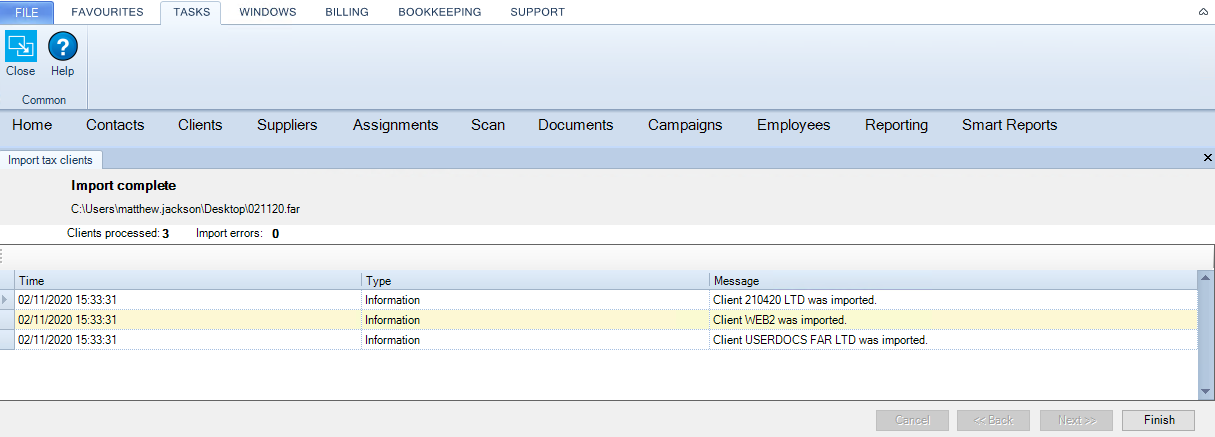
Task: Sort by the Time column header
Action: point(188,281)
